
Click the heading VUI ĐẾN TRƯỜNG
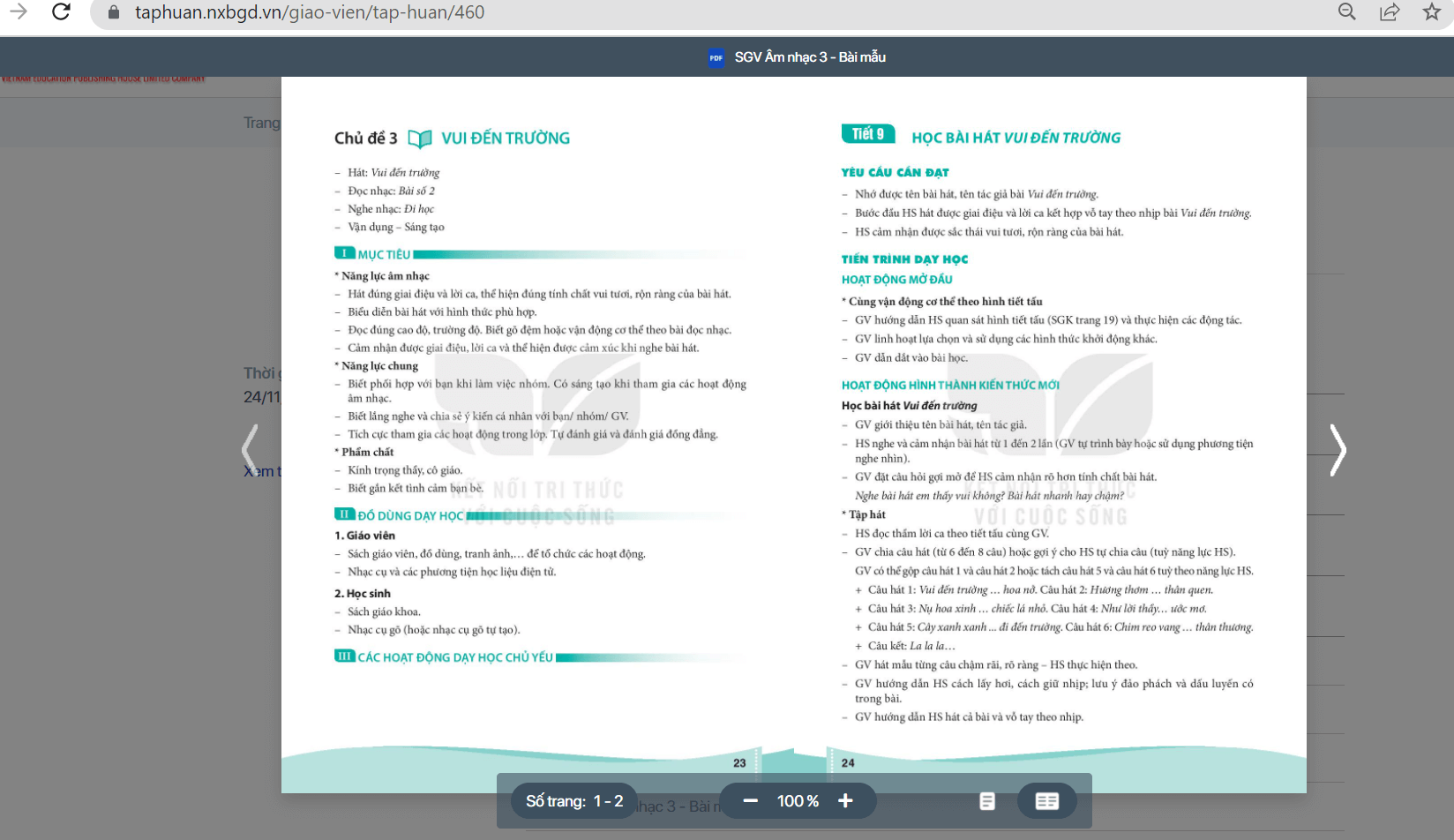tap(506, 139)
